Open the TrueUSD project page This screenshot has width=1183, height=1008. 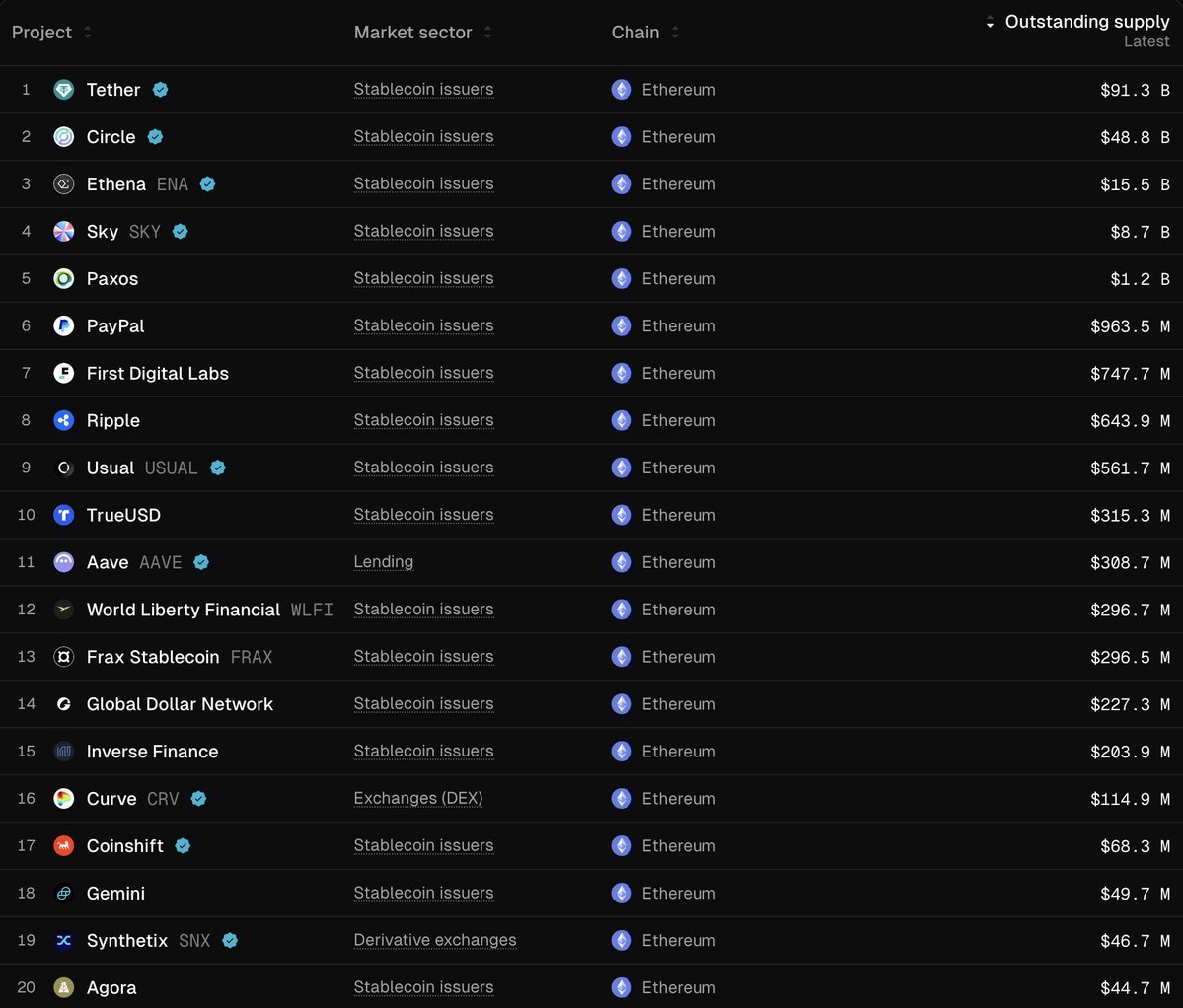pyautogui.click(x=123, y=515)
